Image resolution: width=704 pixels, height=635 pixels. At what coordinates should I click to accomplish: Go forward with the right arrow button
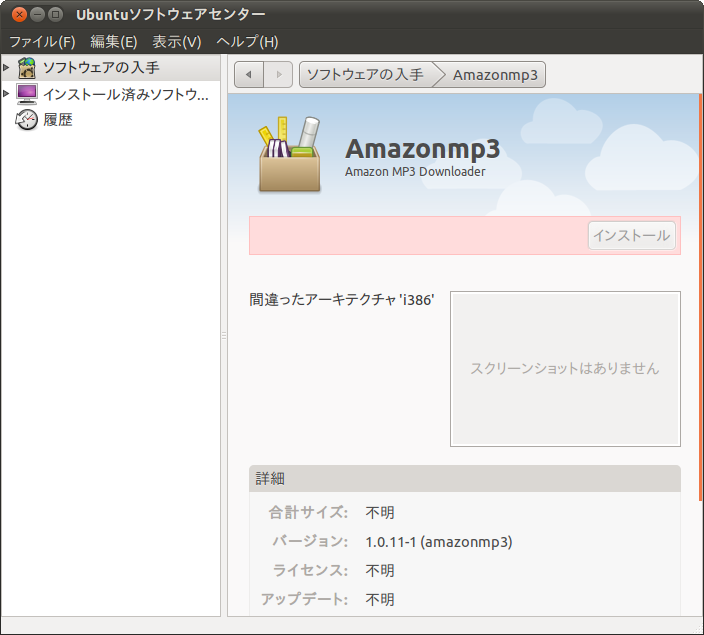(x=278, y=75)
